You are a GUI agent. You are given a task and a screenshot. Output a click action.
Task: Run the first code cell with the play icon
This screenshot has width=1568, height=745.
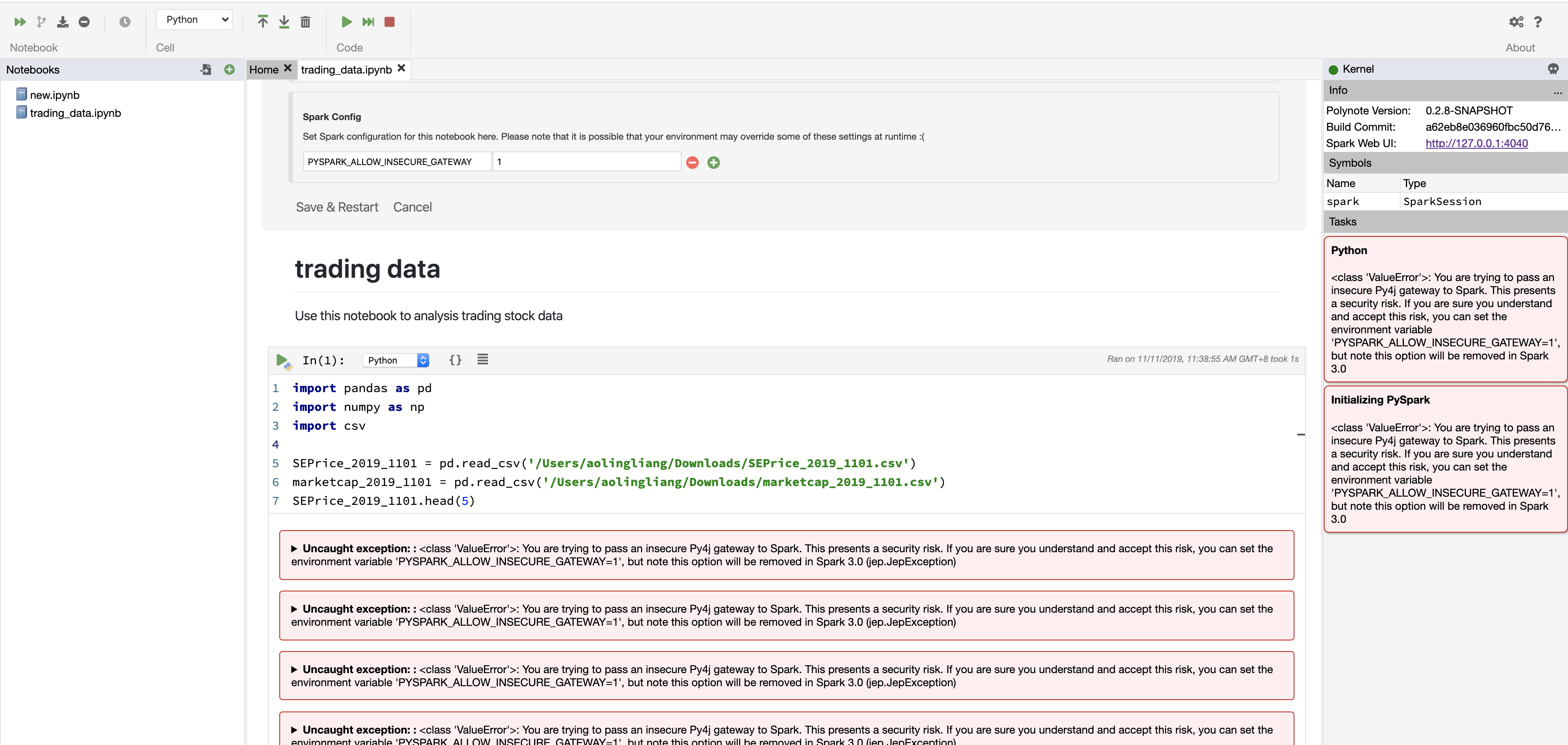283,360
